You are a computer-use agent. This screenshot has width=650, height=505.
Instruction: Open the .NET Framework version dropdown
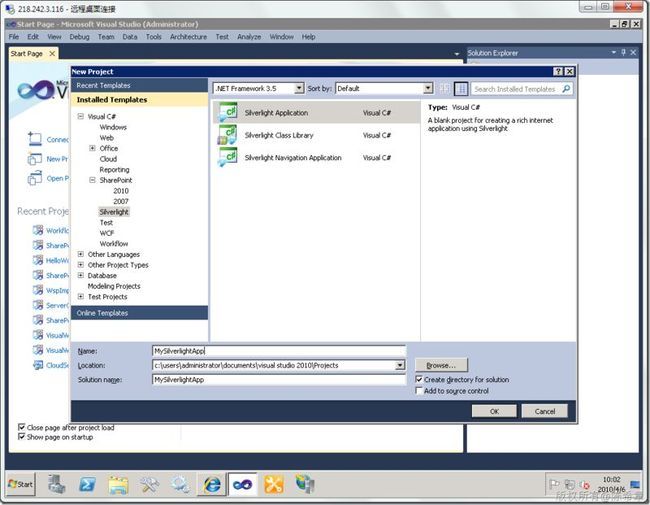(298, 88)
